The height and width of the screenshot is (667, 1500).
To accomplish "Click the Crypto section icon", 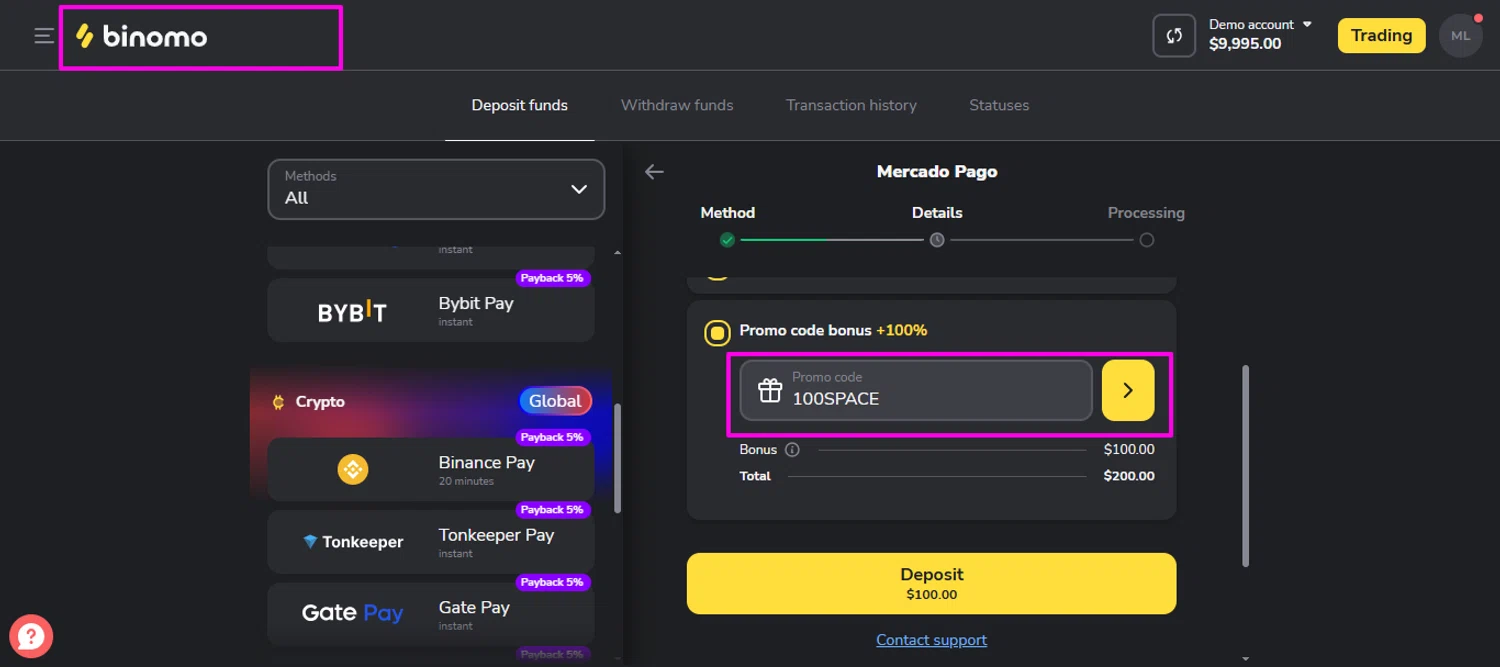I will tap(279, 402).
